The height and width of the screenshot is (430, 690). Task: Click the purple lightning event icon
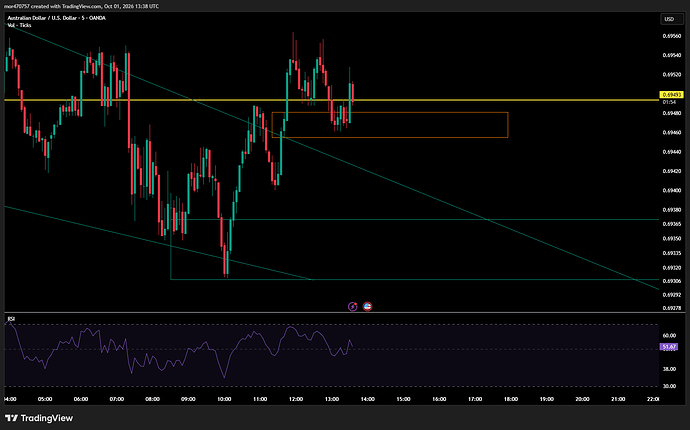coord(352,306)
